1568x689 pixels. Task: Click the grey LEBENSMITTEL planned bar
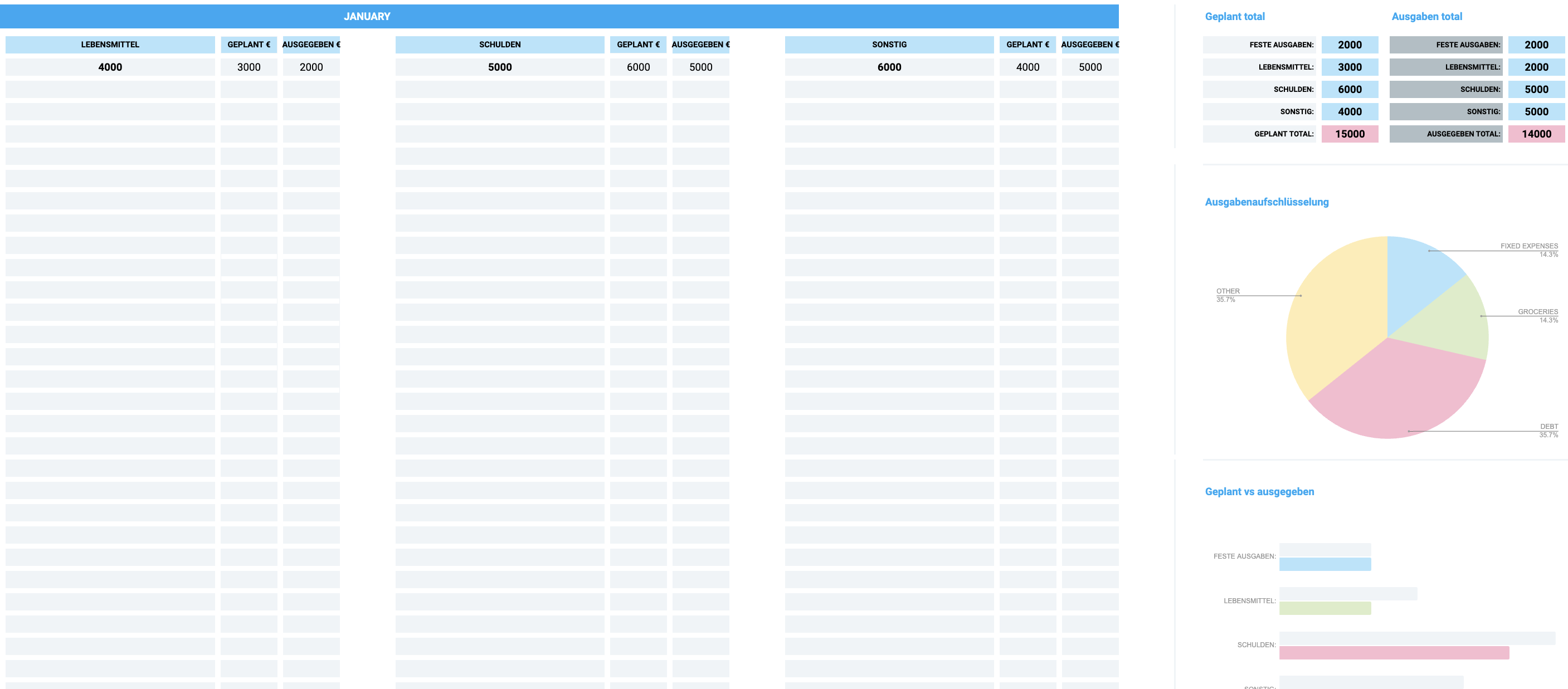[x=1348, y=593]
